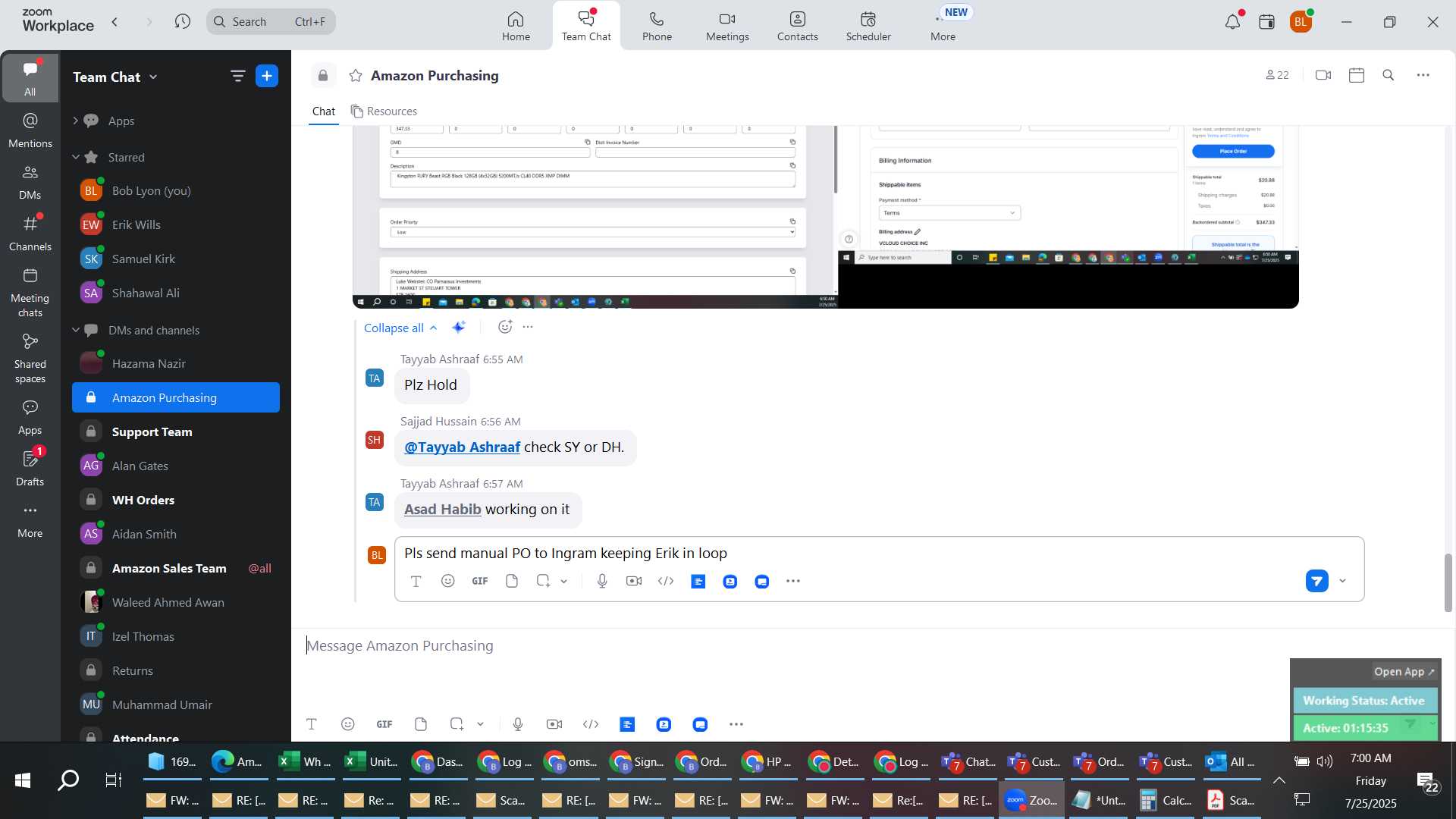Open the channel more options ellipsis
The width and height of the screenshot is (1456, 819).
(1423, 75)
